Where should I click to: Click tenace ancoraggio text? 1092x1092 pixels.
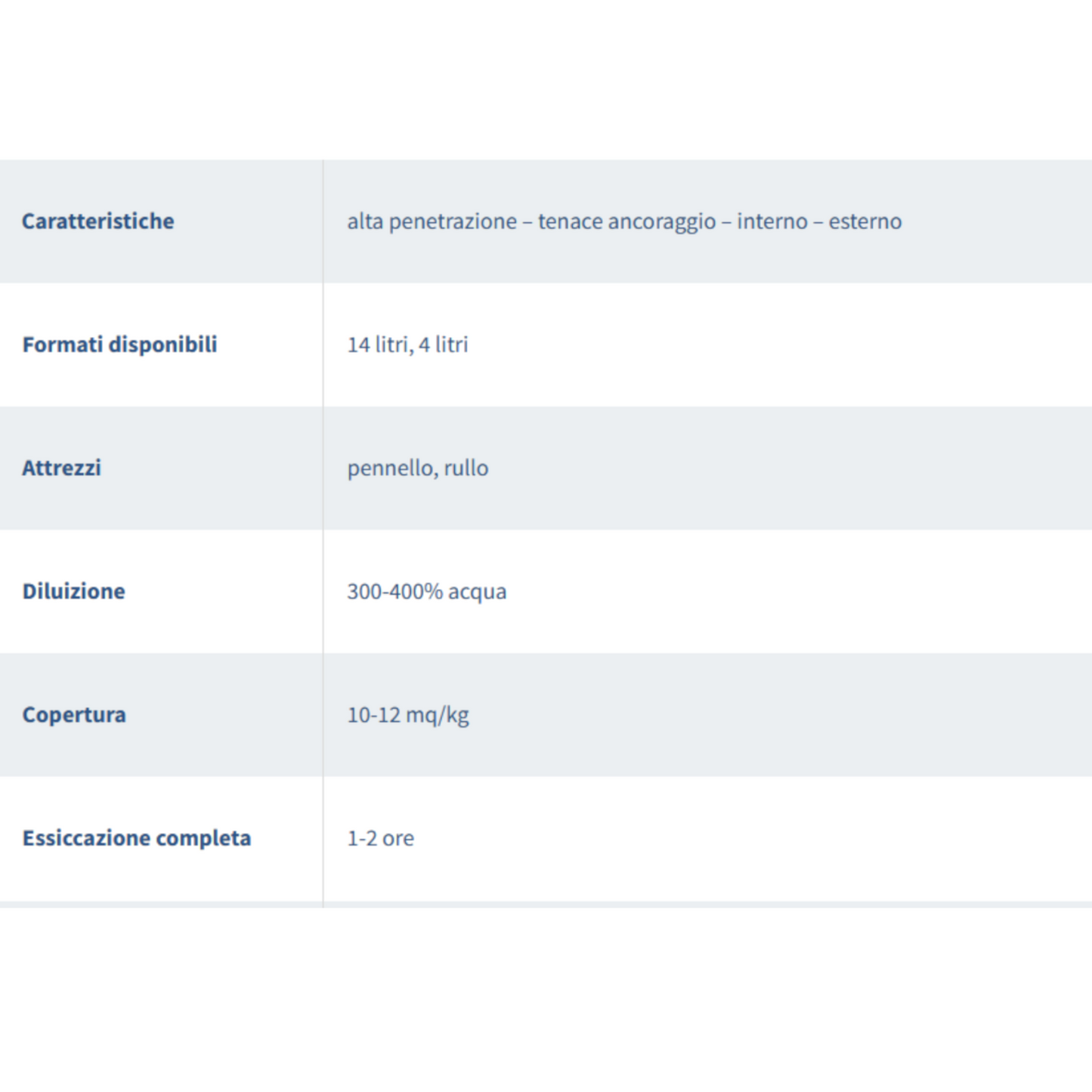627,222
